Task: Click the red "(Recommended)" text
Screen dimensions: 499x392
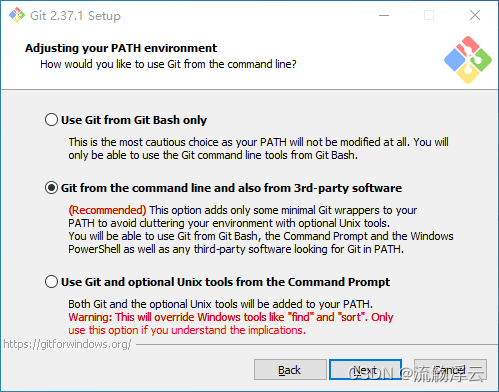Action: (x=107, y=210)
